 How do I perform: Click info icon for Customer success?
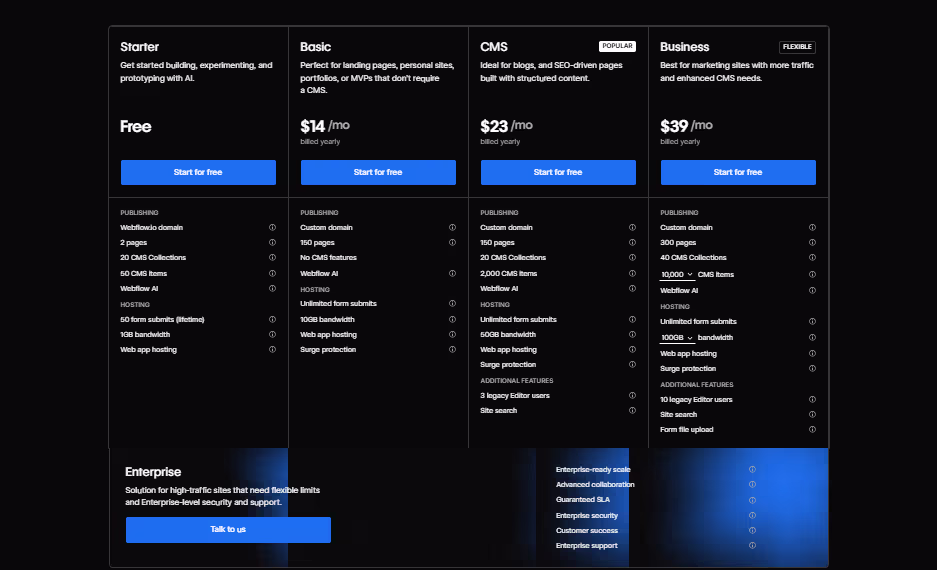click(x=752, y=531)
